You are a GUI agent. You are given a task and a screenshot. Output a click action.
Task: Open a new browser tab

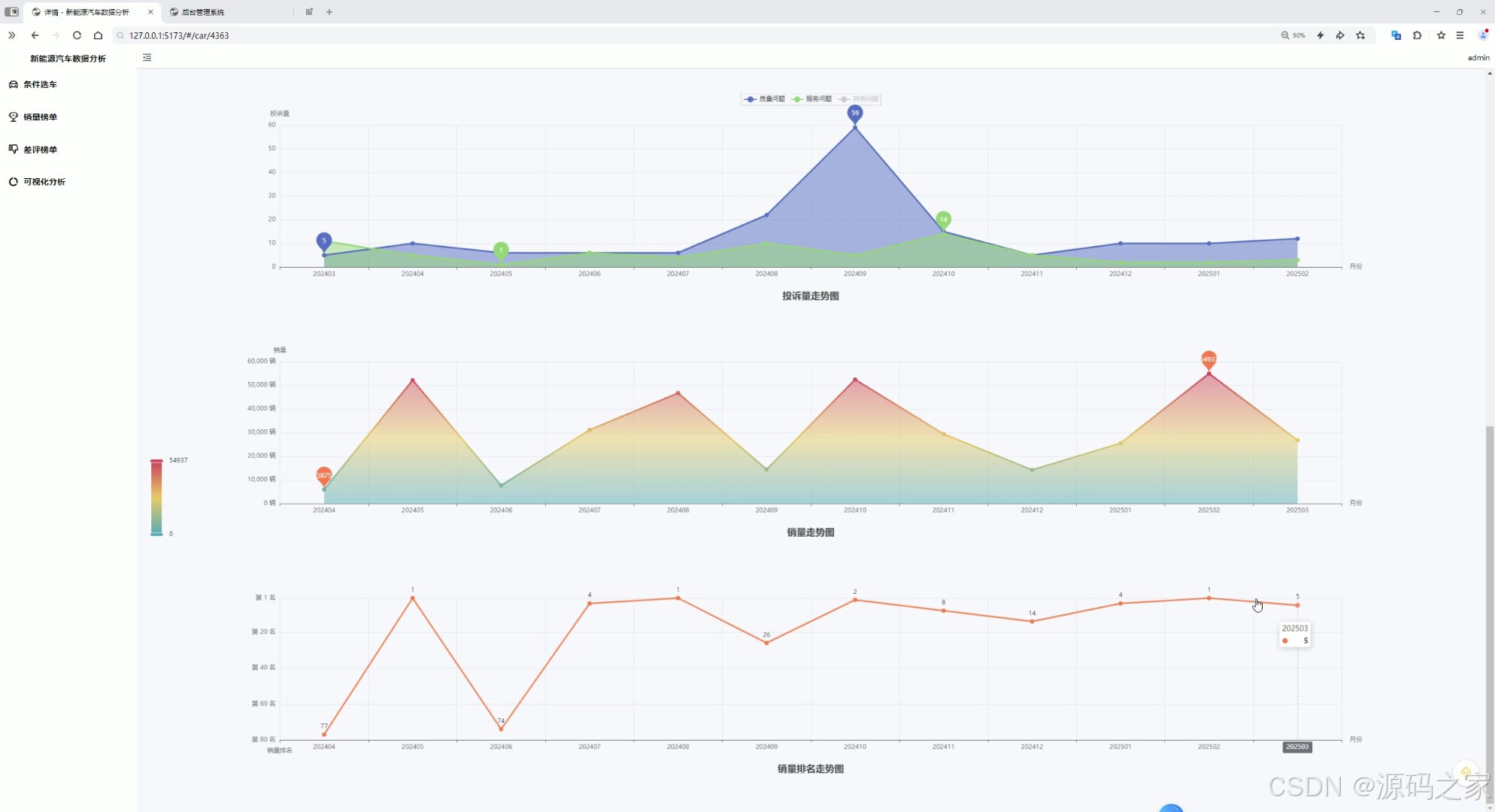point(329,12)
